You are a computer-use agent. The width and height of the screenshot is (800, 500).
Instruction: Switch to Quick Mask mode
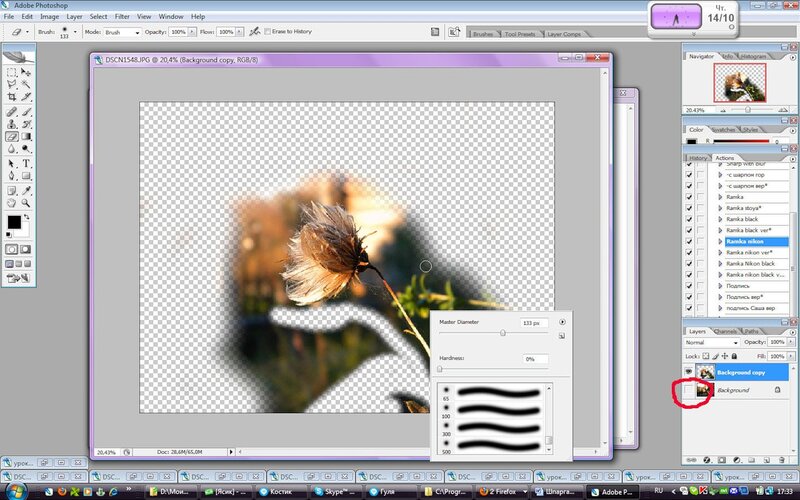pos(25,249)
